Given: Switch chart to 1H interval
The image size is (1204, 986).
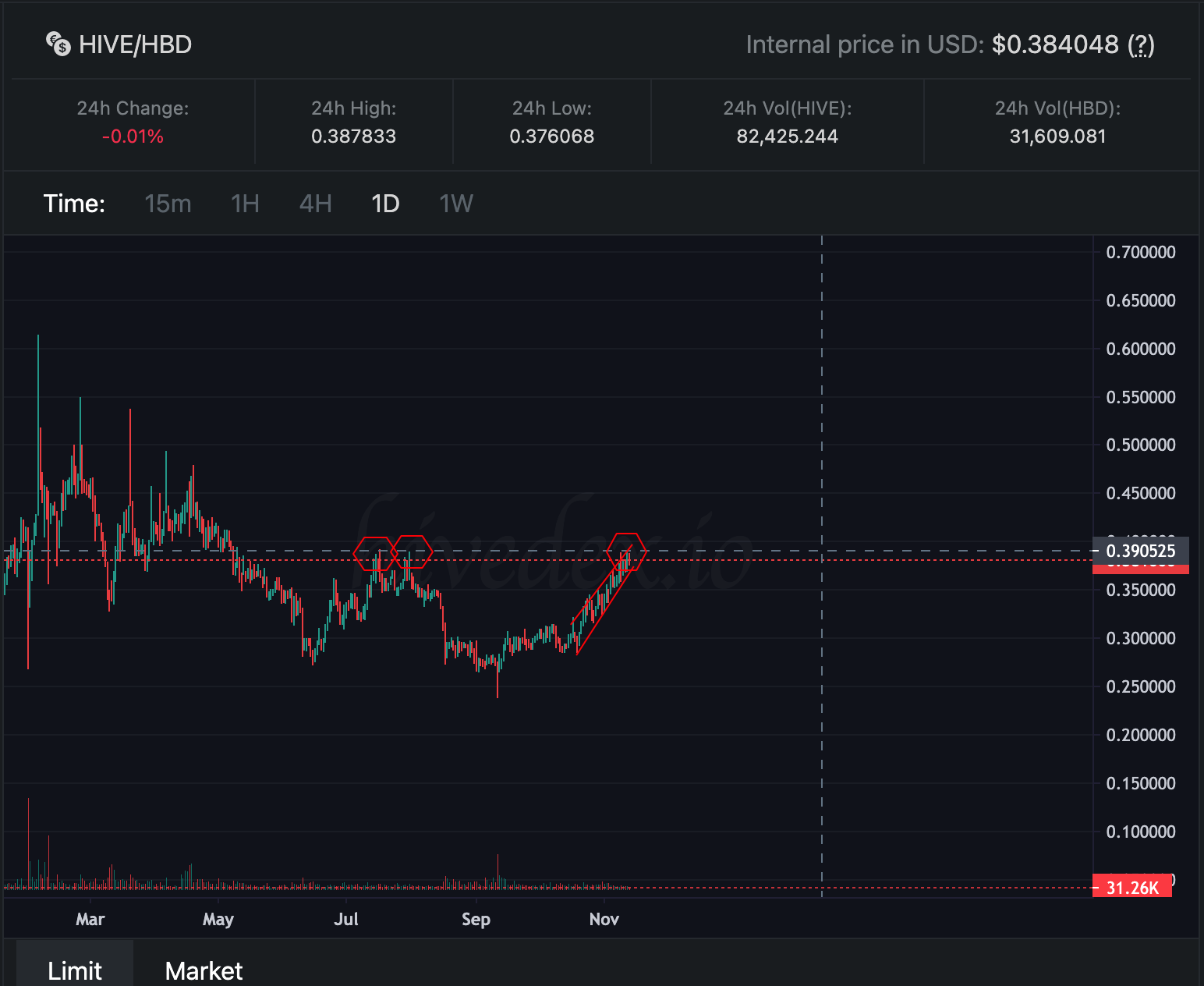Looking at the screenshot, I should click(245, 204).
